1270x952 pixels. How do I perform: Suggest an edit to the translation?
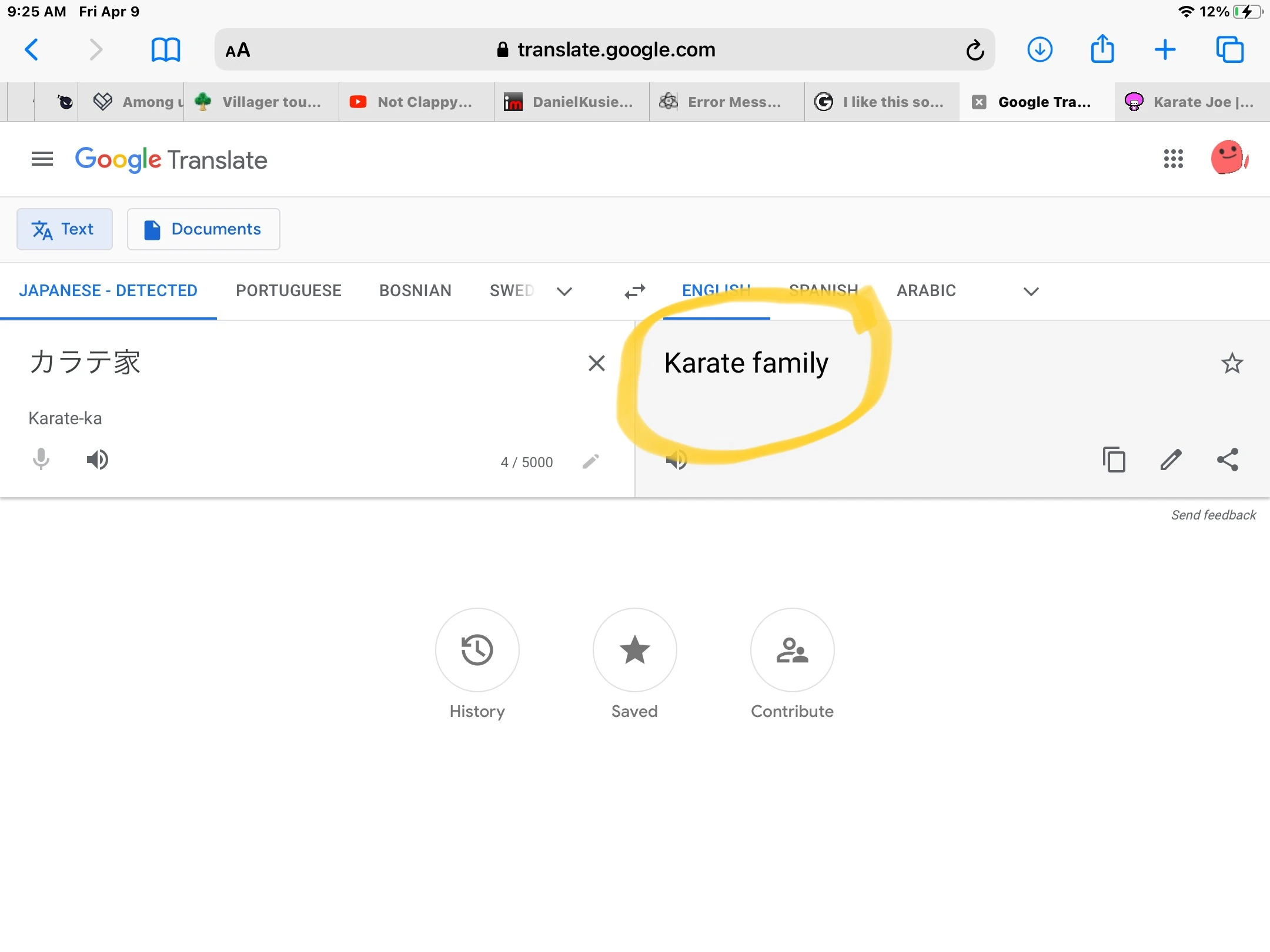(1172, 460)
